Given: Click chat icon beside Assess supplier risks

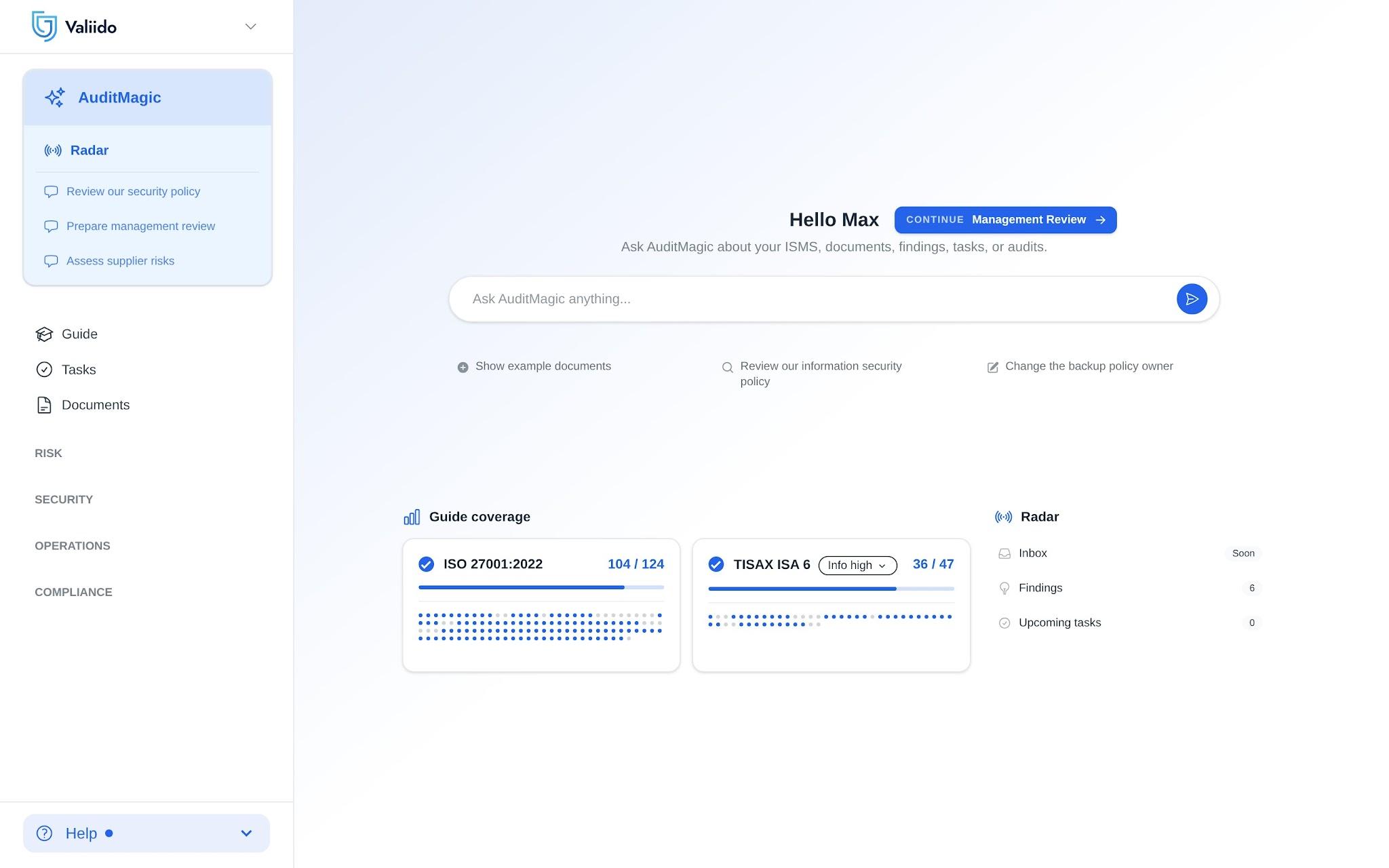Looking at the screenshot, I should click(x=51, y=261).
